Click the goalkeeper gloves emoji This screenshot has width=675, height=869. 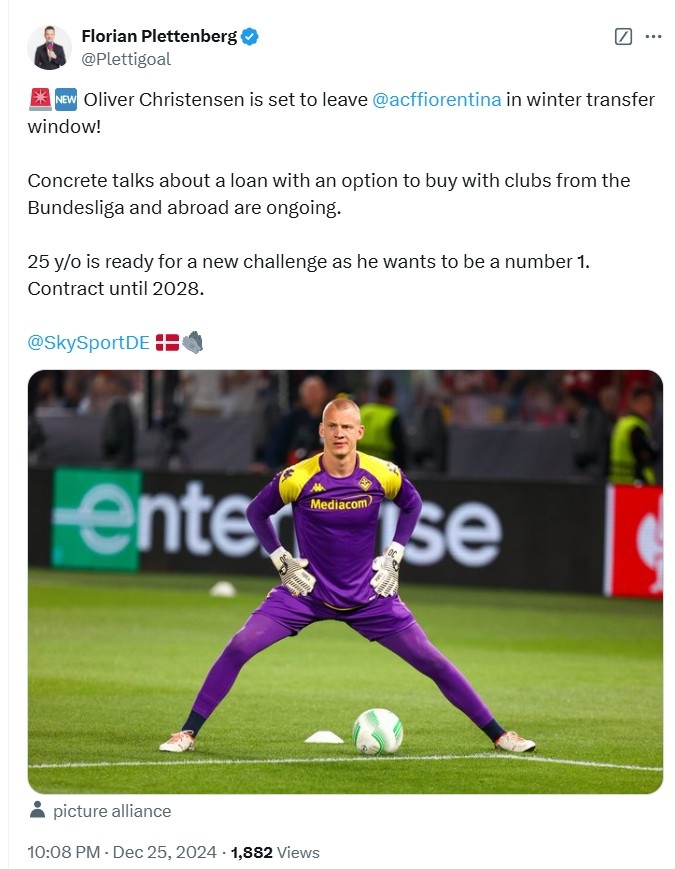(192, 342)
